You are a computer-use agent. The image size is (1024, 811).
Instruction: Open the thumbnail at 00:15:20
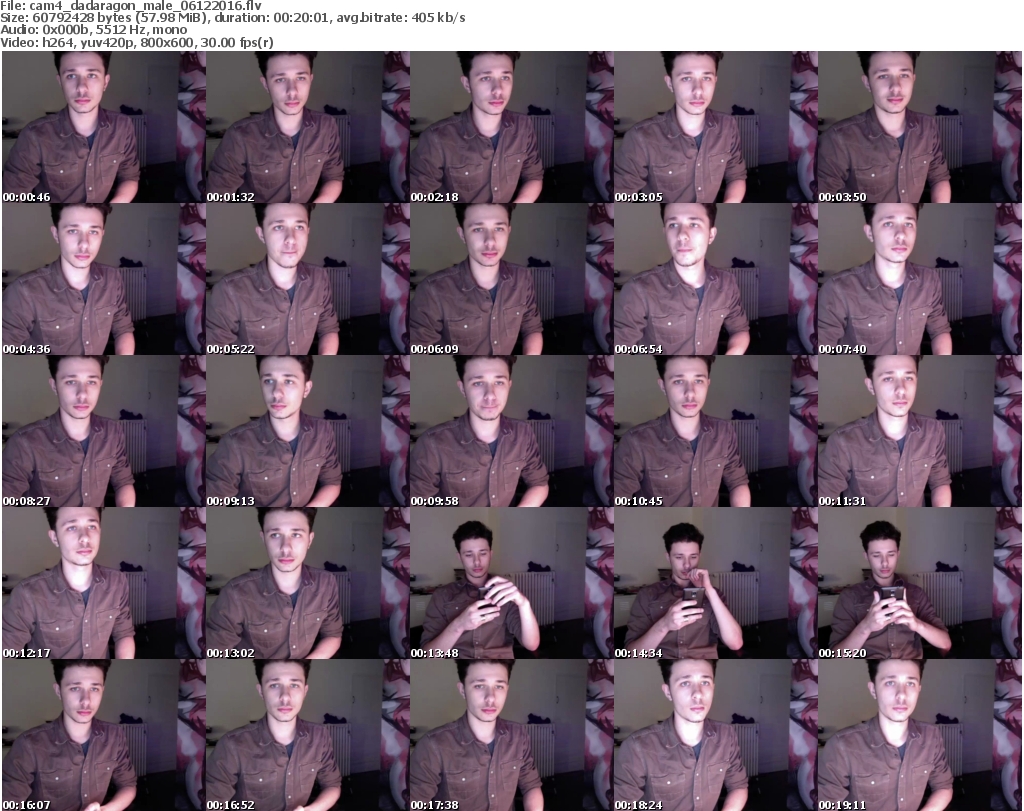point(919,583)
